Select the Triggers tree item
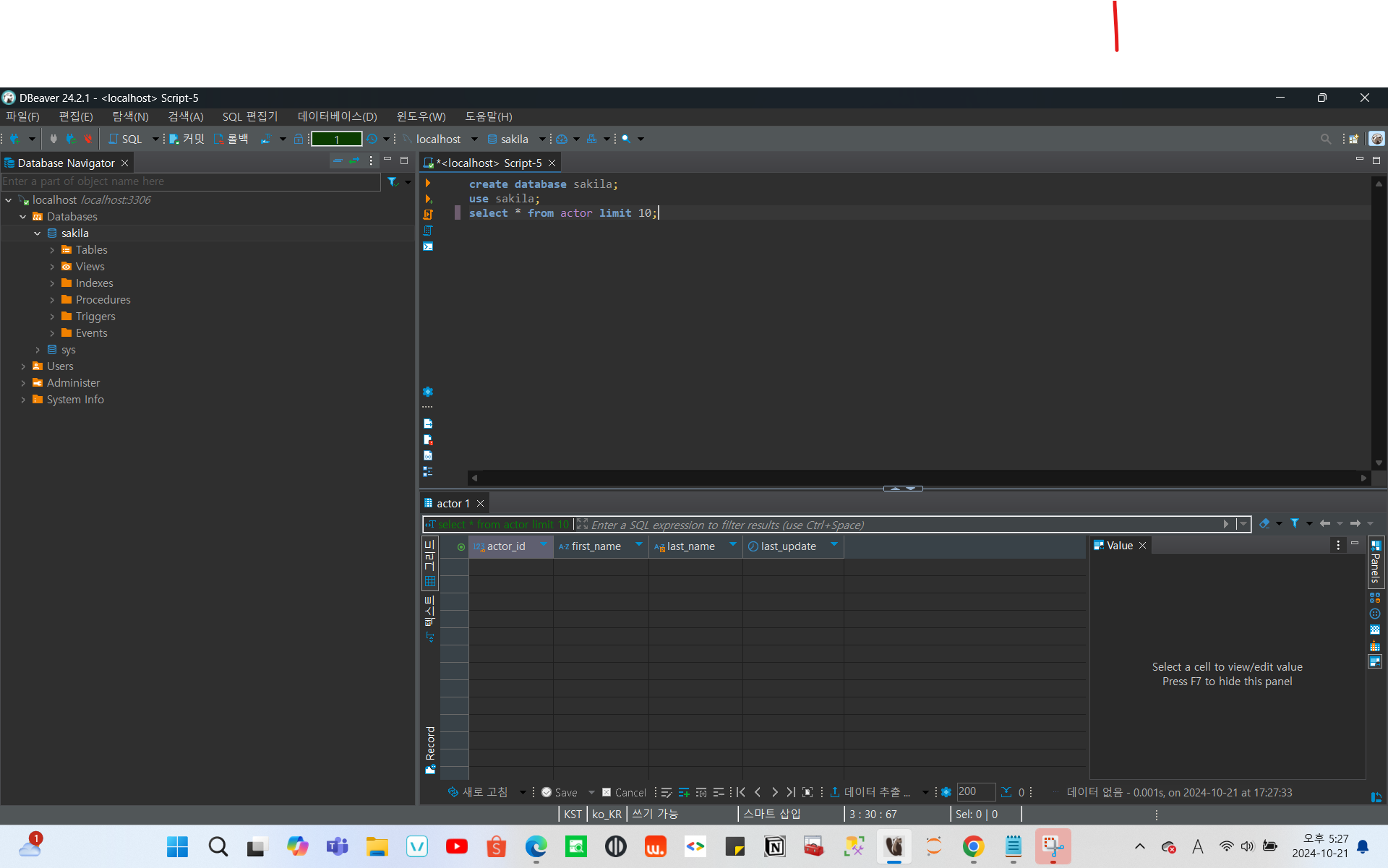Viewport: 1388px width, 868px height. [x=95, y=317]
